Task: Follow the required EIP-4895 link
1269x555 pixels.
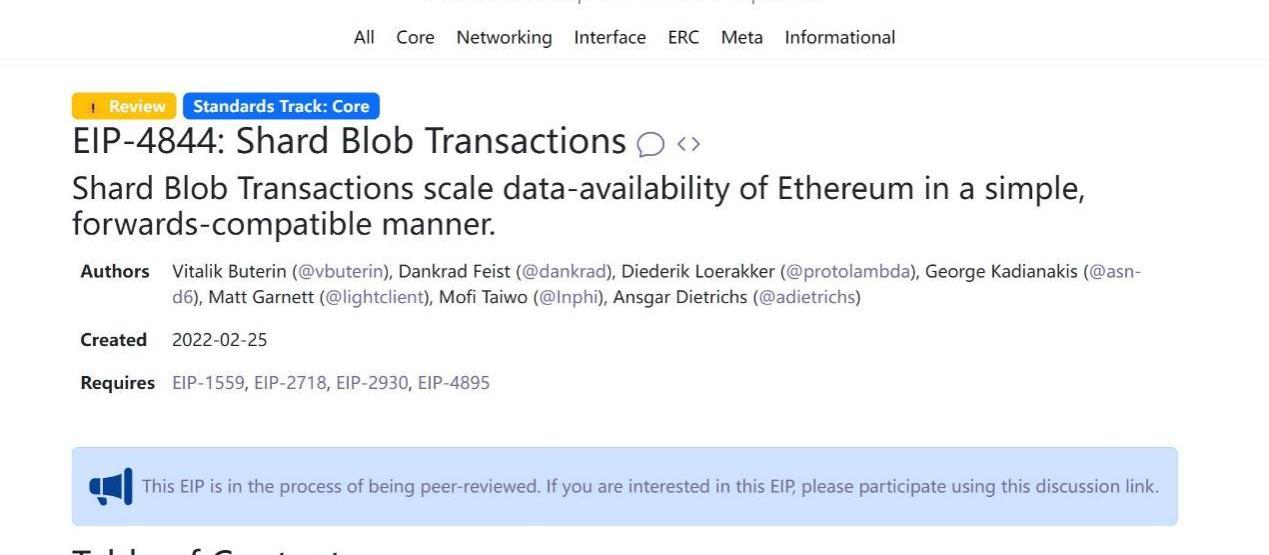Action: tap(454, 383)
